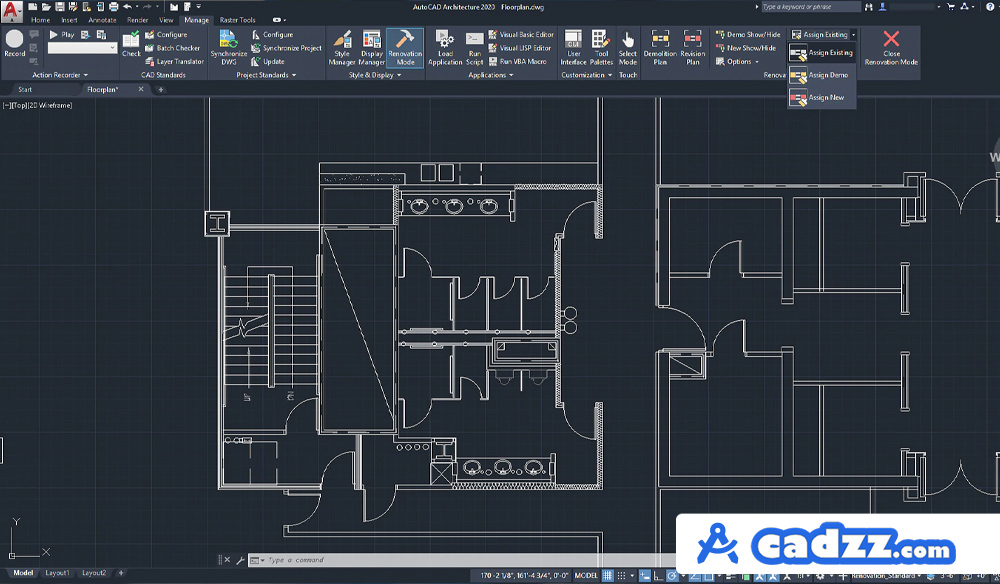Click the New file icon in quick access
This screenshot has width=1000, height=584.
click(x=33, y=7)
